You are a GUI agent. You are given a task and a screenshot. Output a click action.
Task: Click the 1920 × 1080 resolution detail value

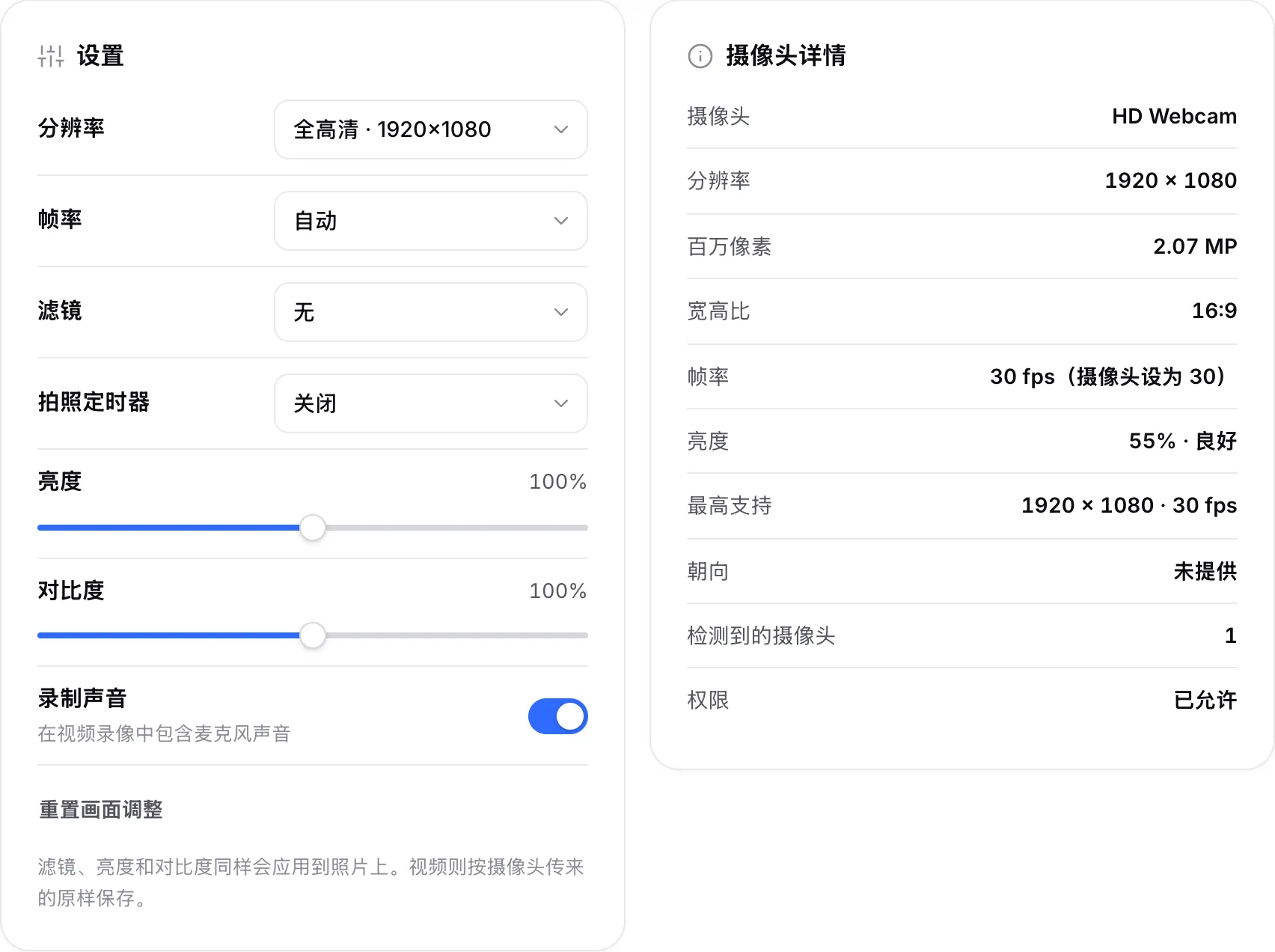point(1171,180)
